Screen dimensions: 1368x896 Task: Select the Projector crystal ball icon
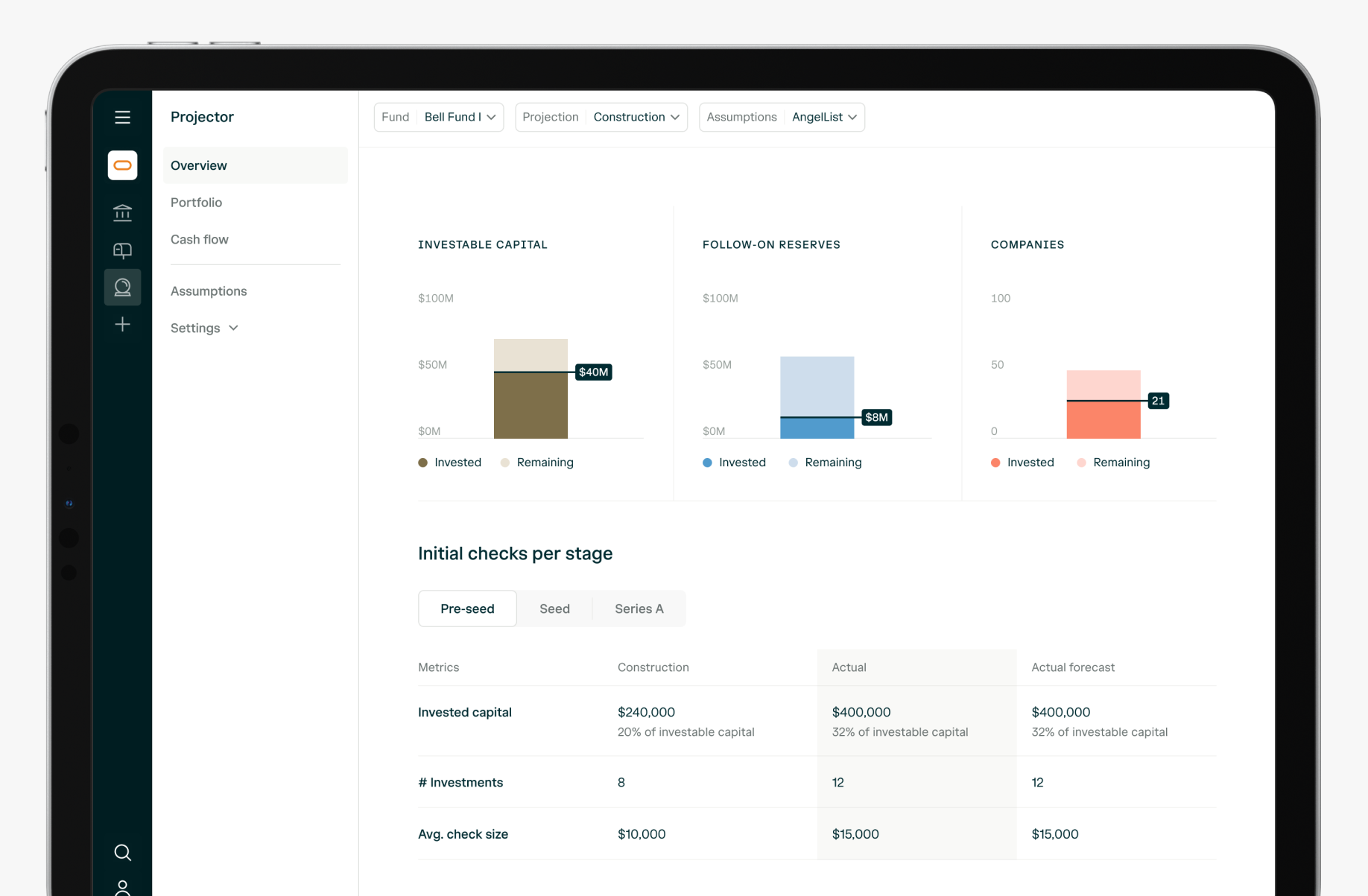coord(122,287)
